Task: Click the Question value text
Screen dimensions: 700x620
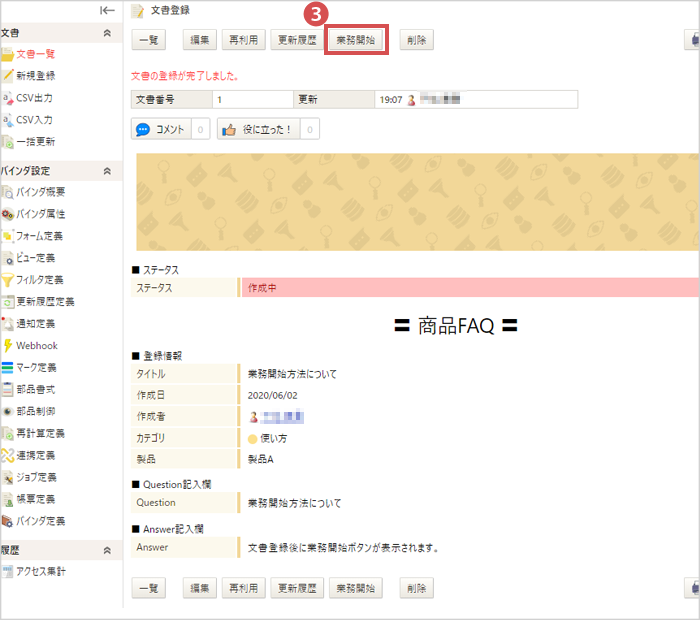Action: tap(295, 503)
